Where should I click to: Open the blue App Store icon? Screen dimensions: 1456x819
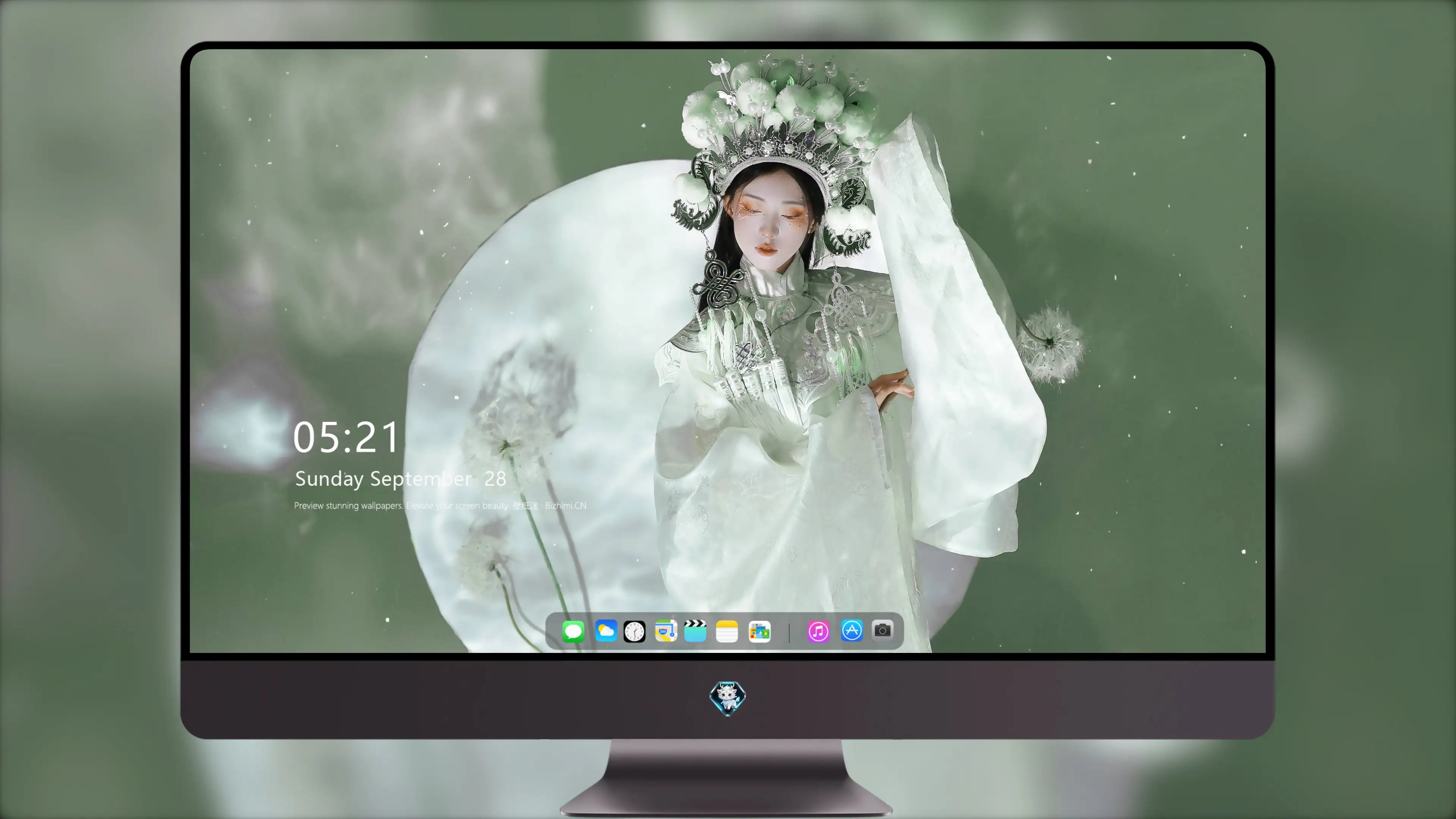coord(852,630)
